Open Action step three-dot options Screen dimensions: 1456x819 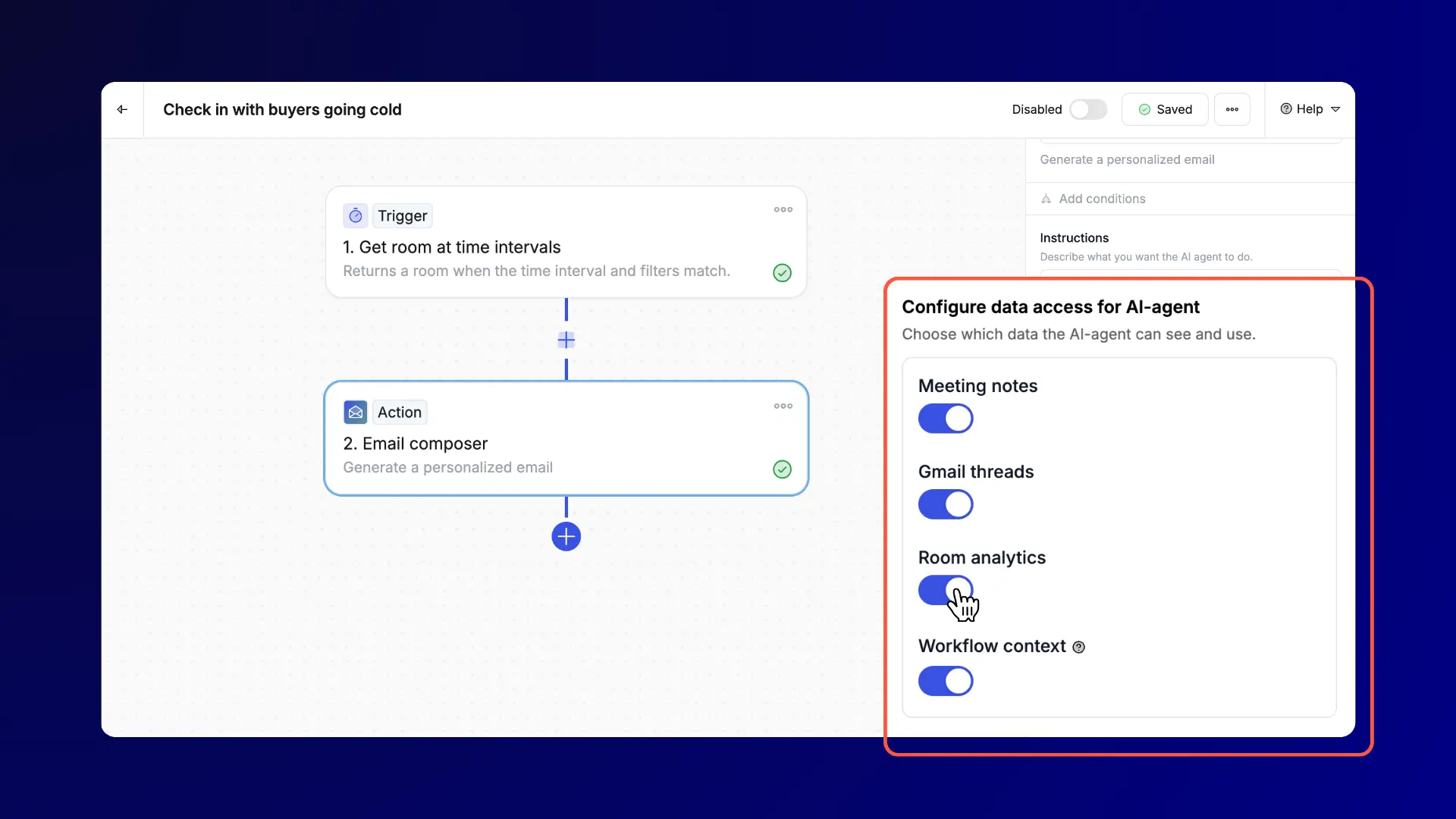click(x=783, y=406)
